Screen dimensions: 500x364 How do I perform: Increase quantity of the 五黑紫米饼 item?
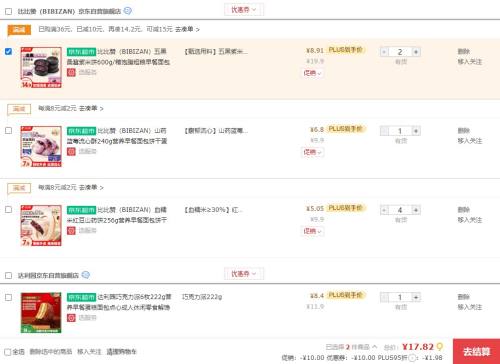[416, 52]
